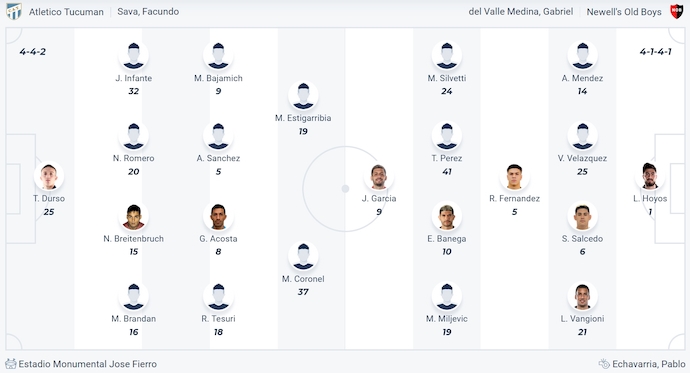690x373 pixels.
Task: Click the Atletico Tucuman club crest icon
Action: coord(14,11)
